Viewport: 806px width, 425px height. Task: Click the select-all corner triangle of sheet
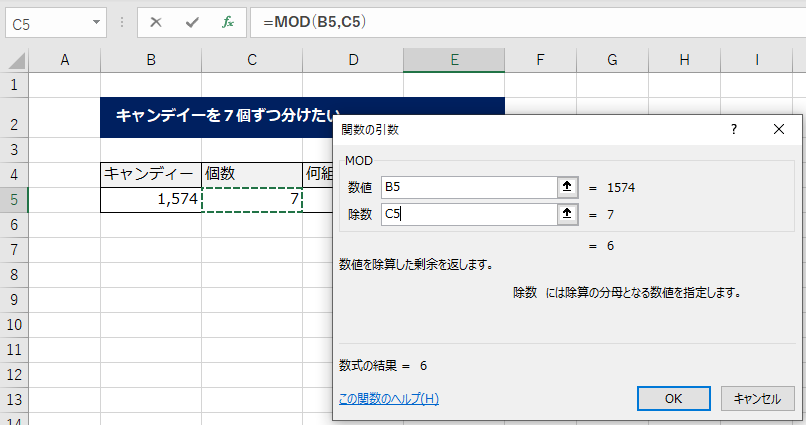pos(15,61)
